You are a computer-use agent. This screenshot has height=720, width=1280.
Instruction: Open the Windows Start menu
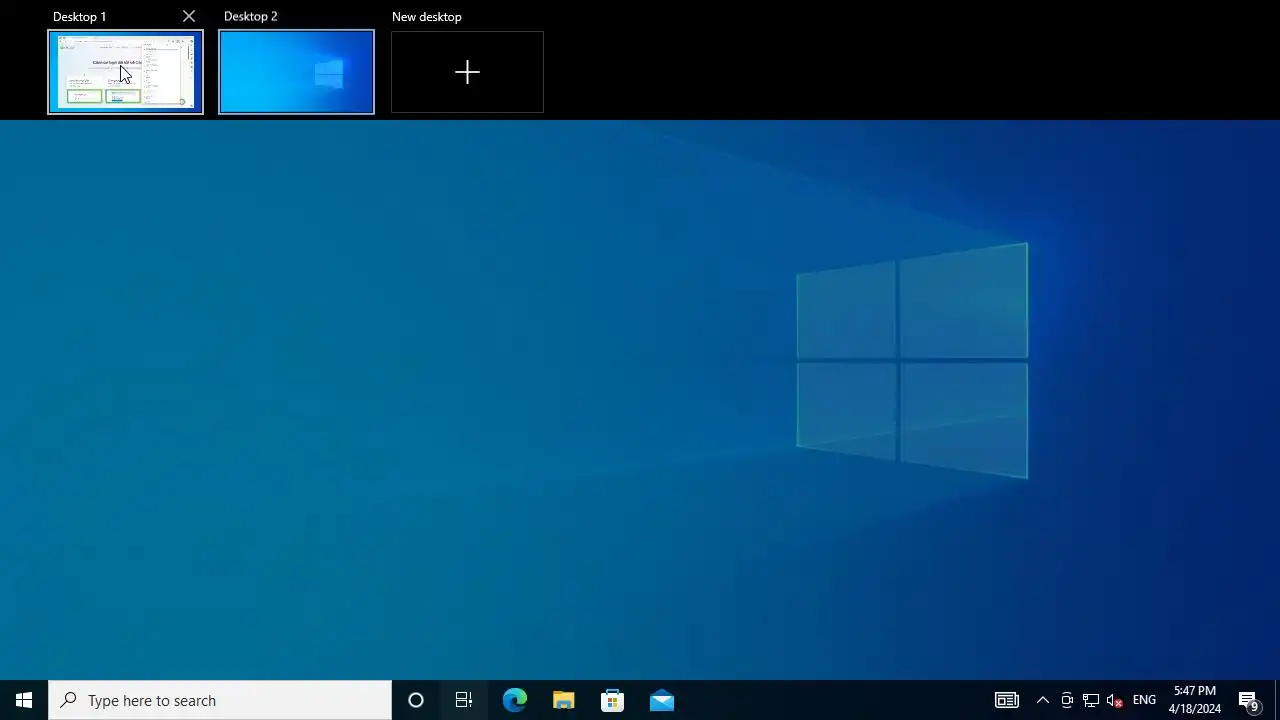pos(24,700)
